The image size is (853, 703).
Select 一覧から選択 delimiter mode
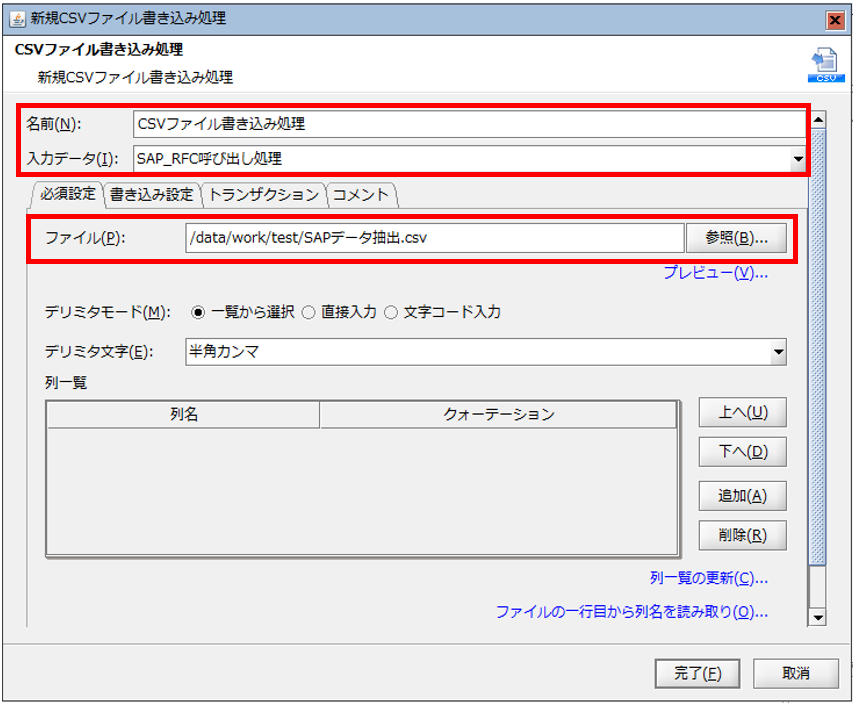click(198, 312)
